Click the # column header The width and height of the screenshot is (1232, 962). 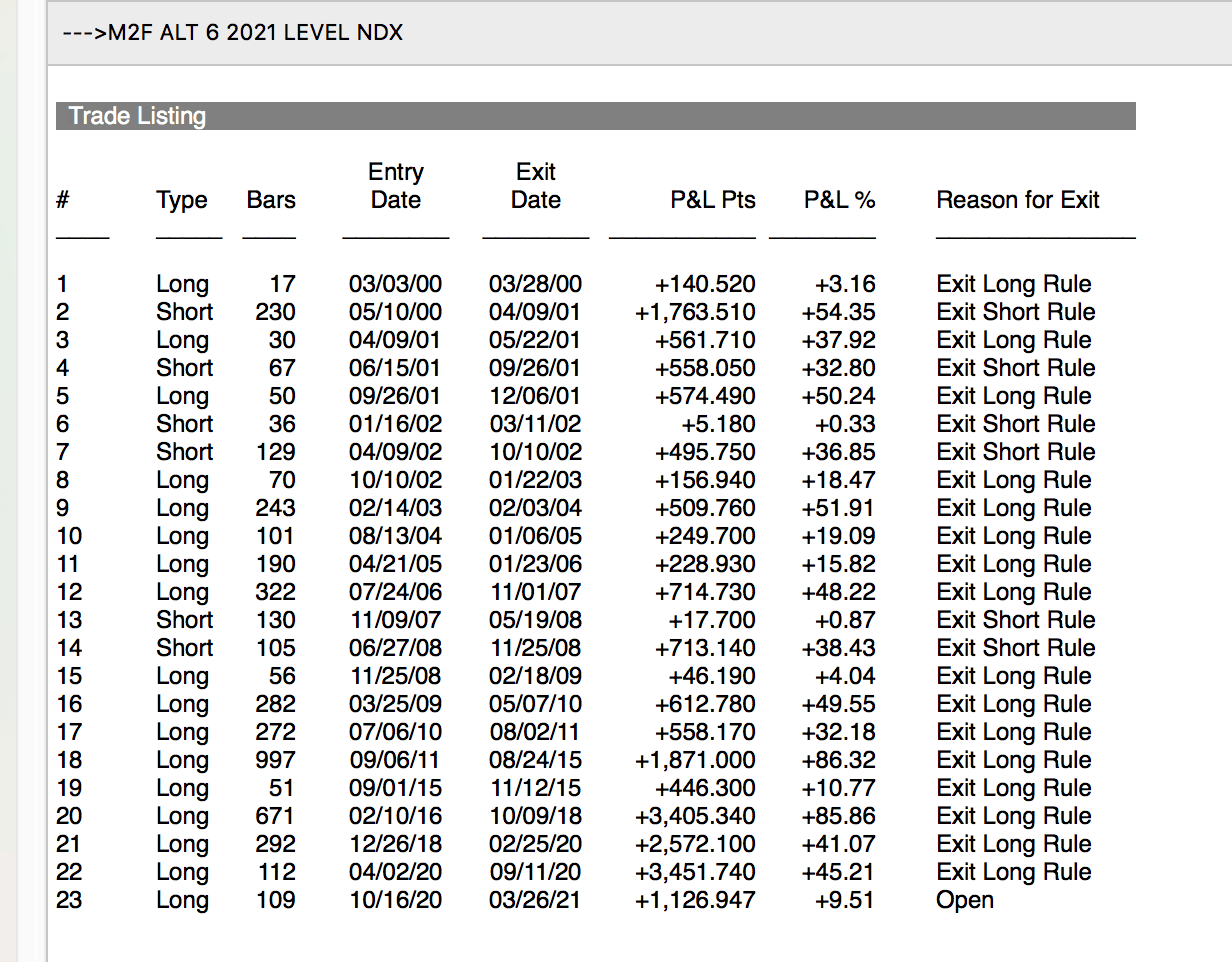click(63, 200)
